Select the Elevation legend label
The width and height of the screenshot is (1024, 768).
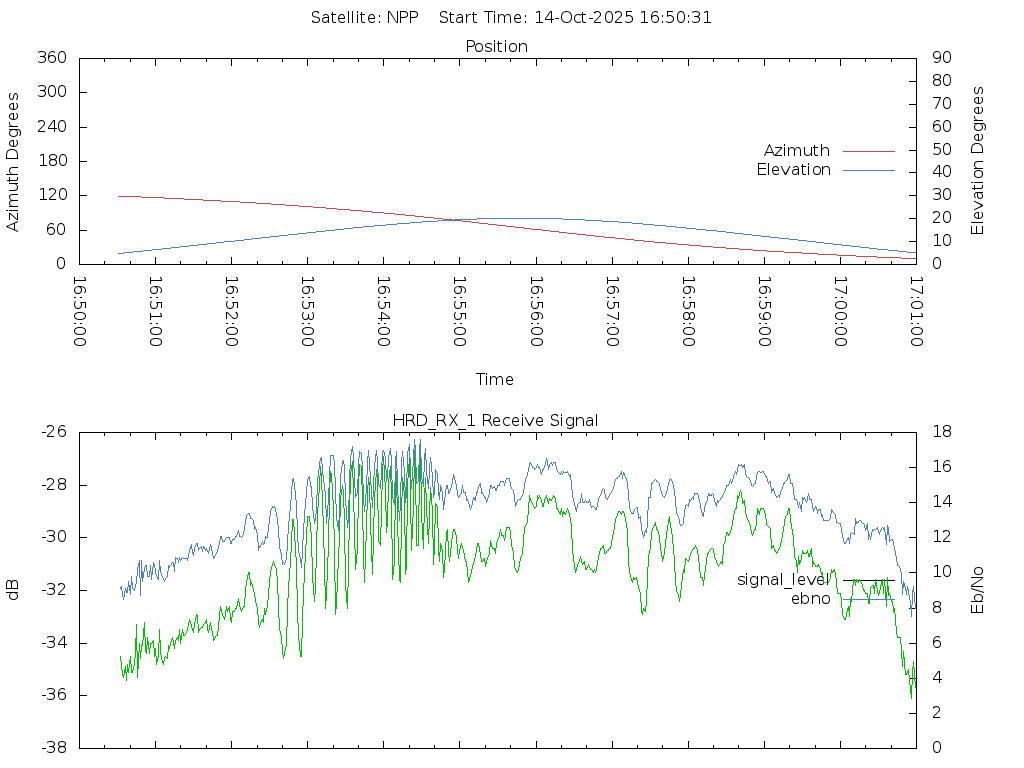[x=793, y=170]
